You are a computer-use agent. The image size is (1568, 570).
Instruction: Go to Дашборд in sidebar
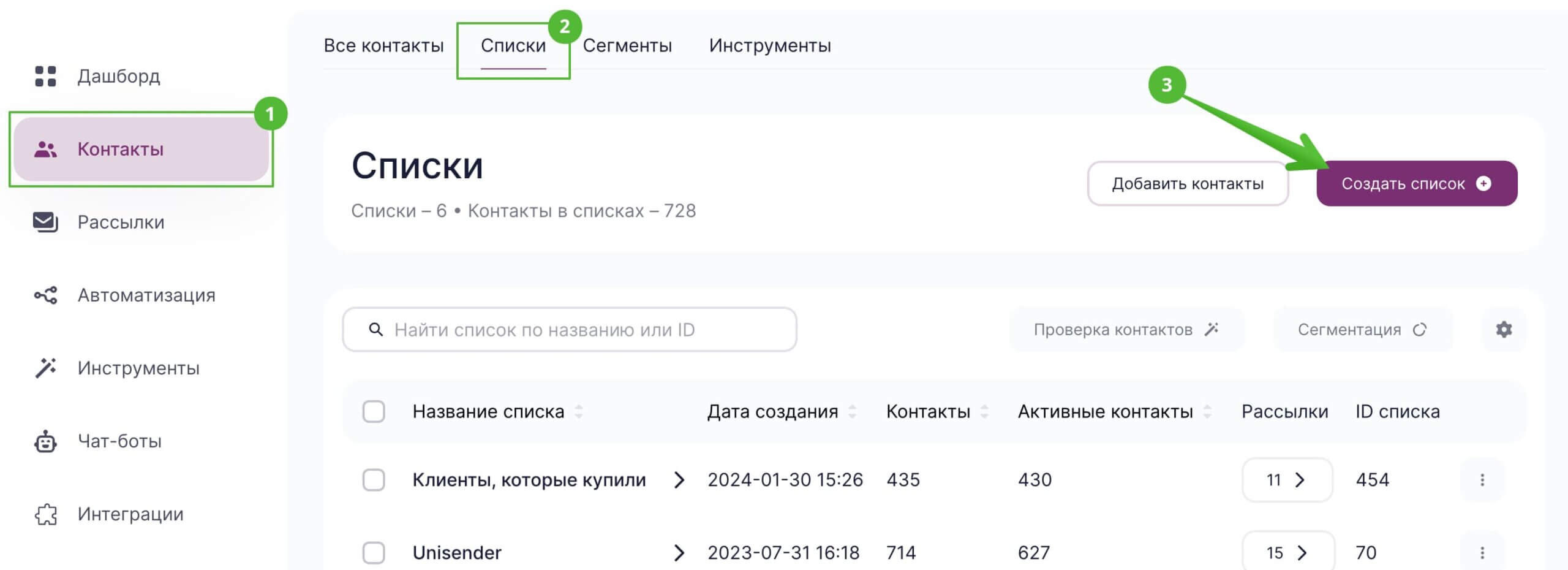click(x=119, y=76)
